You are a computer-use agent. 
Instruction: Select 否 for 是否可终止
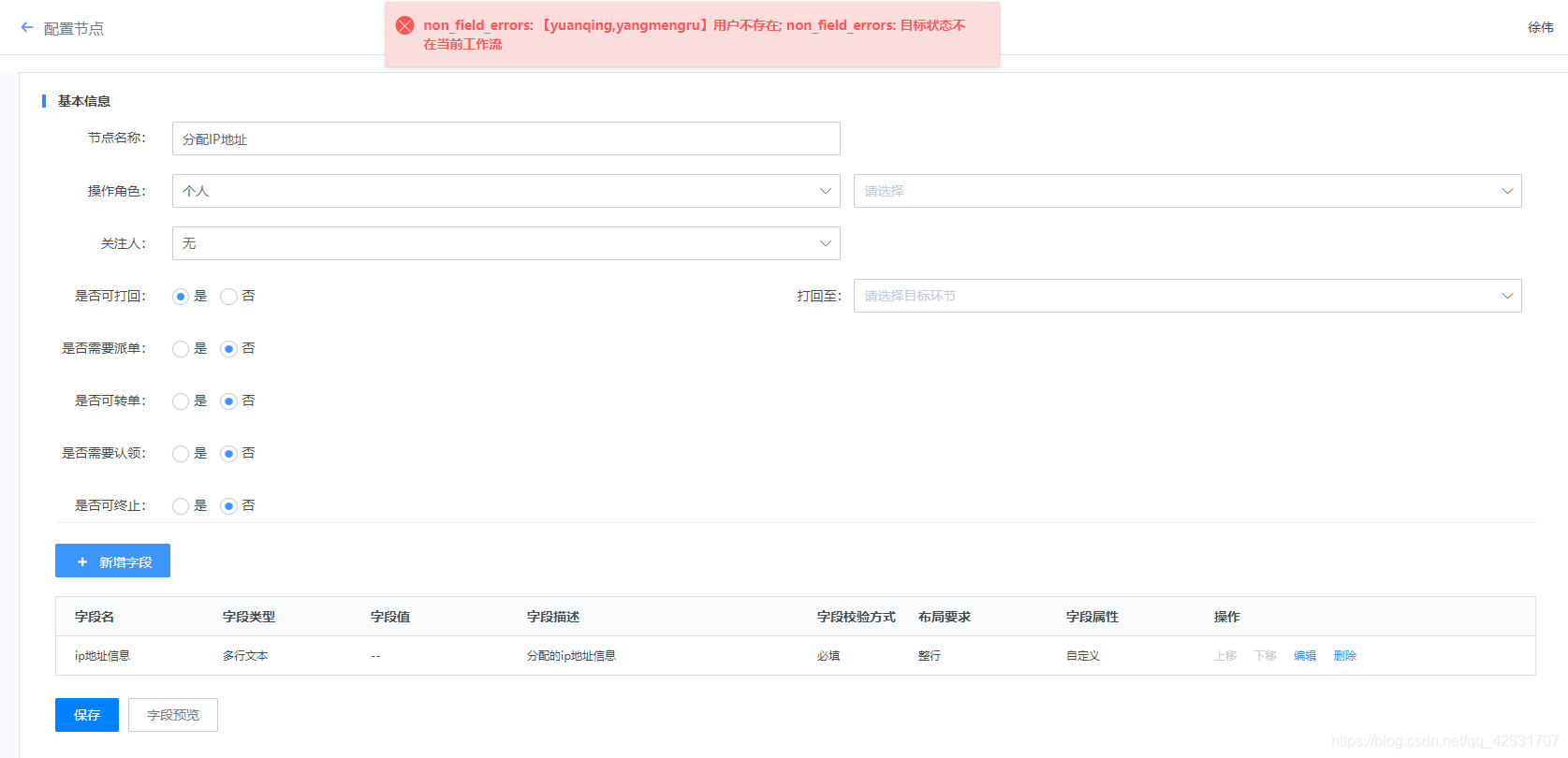coord(228,506)
